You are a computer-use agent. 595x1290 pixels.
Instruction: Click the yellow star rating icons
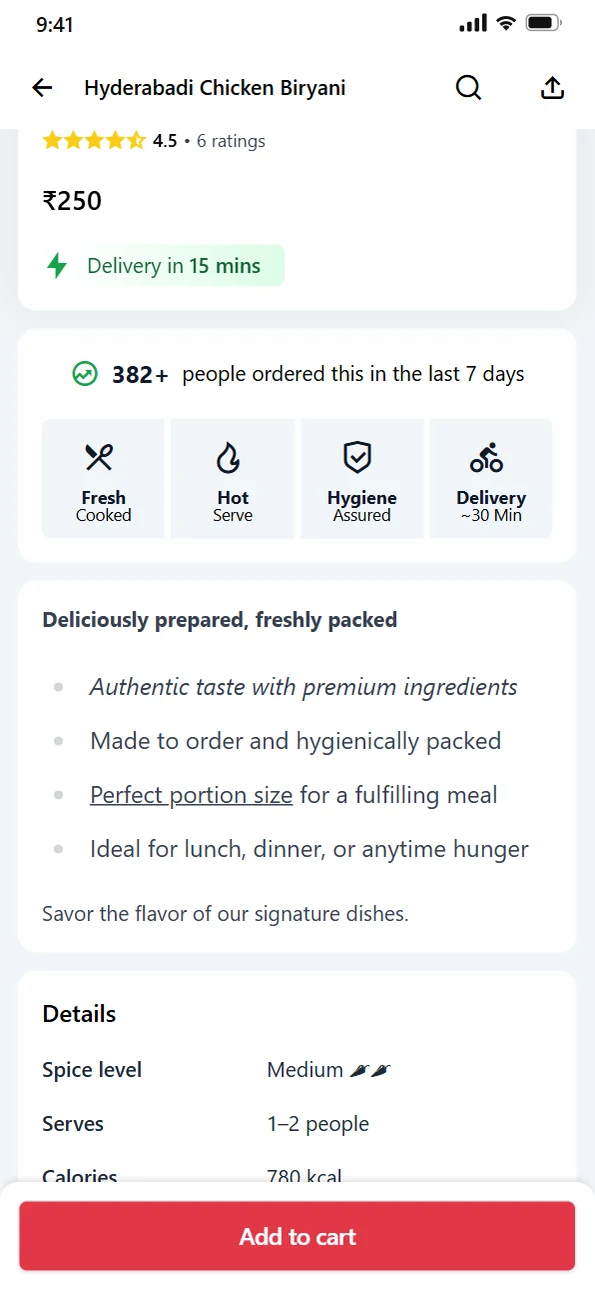(x=94, y=141)
